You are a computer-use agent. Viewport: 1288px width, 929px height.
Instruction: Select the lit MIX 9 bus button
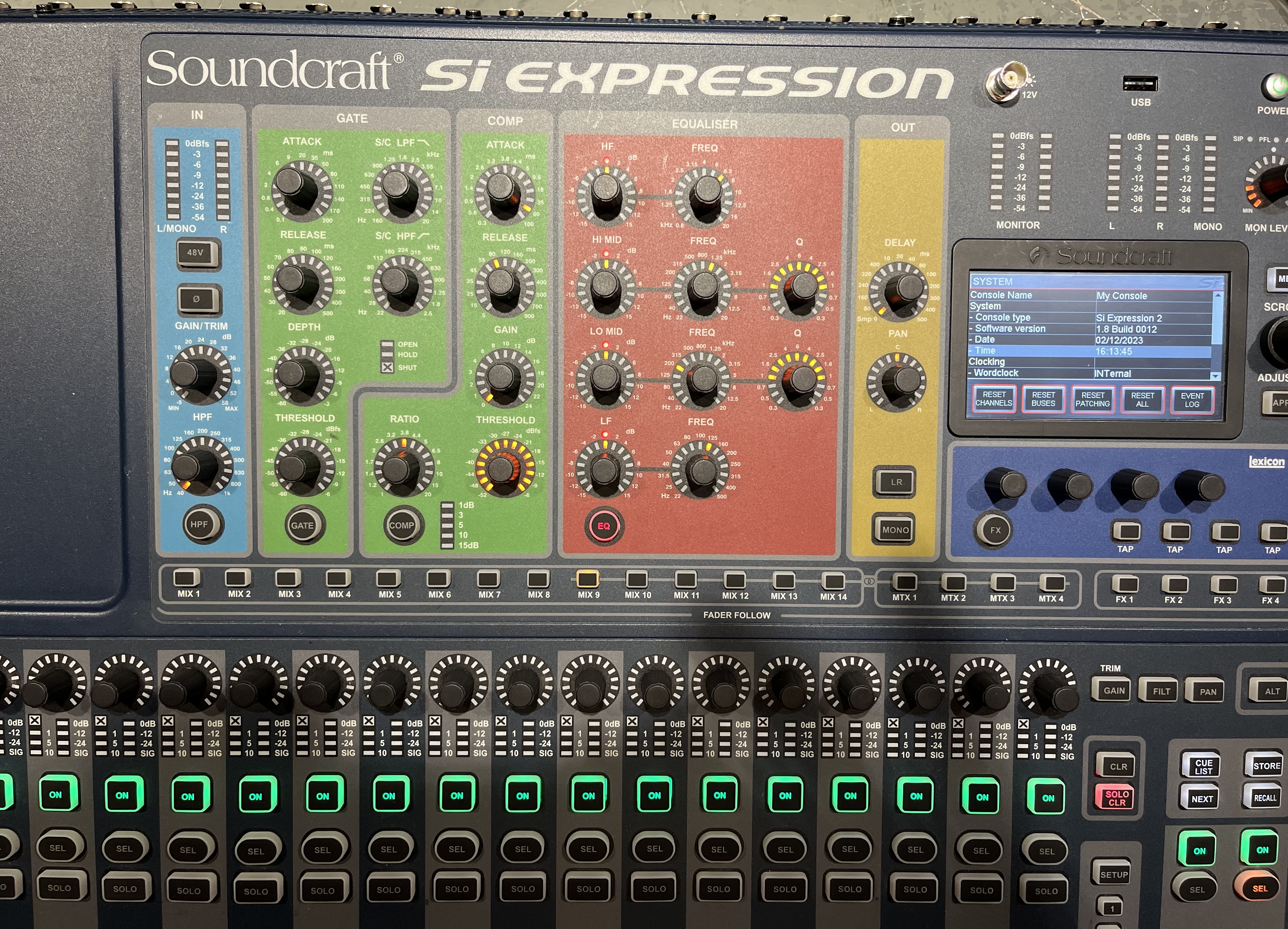click(588, 579)
